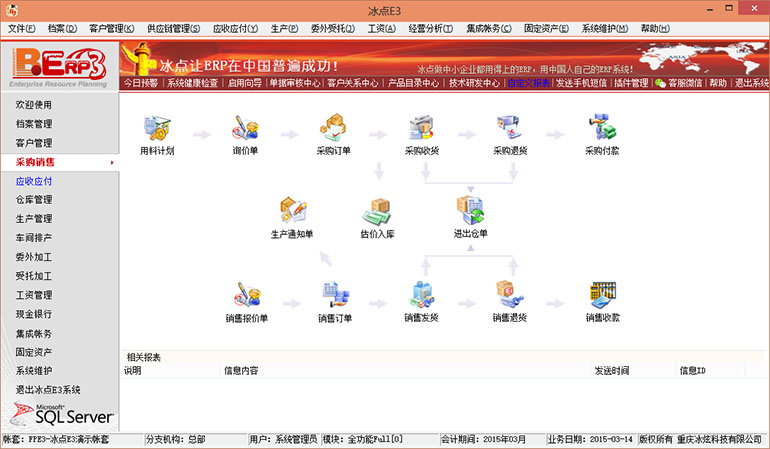Viewport: 770px width, 449px height.
Task: Open the 生产通知单 icon
Action: [293, 210]
